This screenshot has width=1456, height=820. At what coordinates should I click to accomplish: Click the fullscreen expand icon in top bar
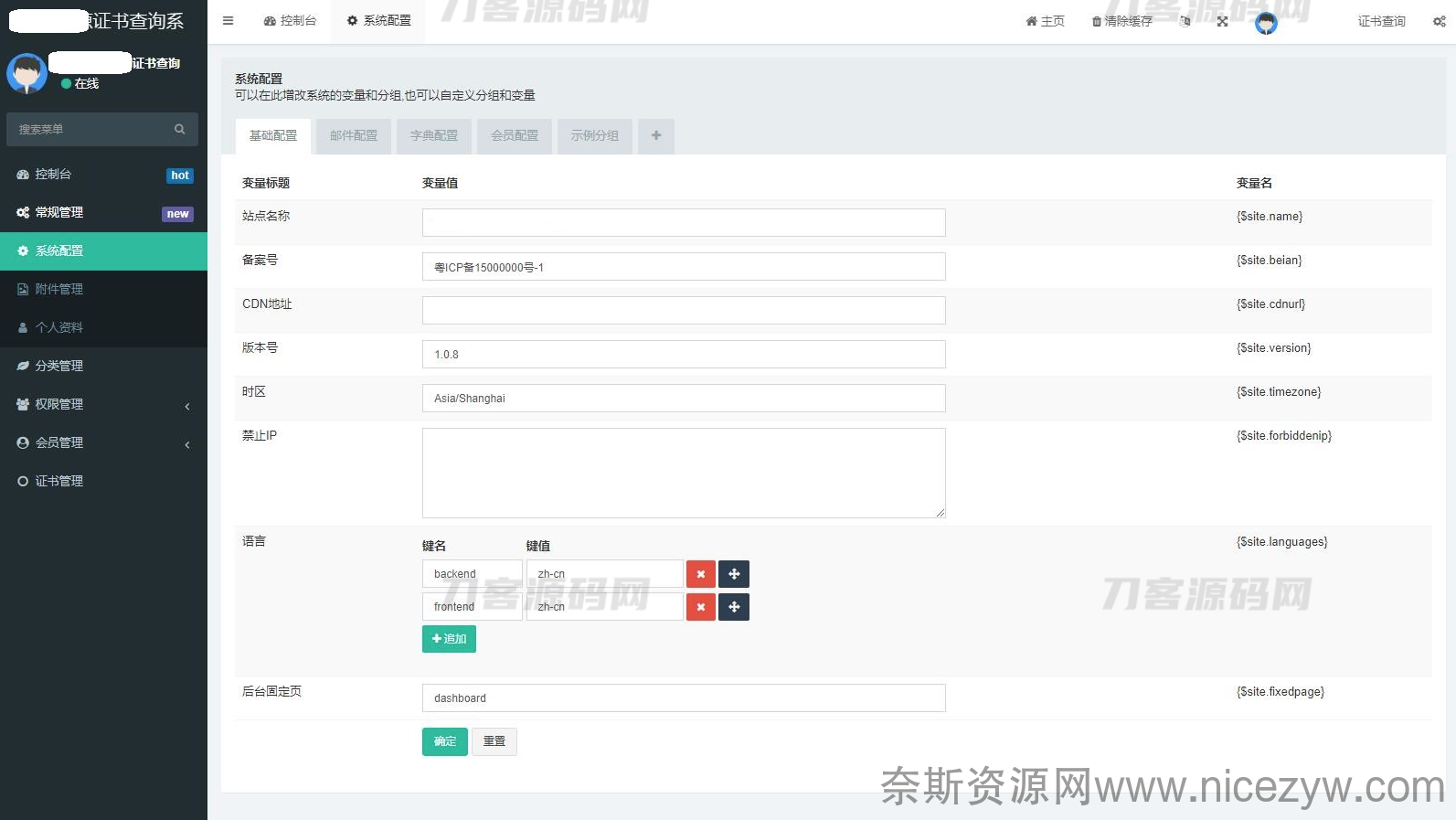1222,21
